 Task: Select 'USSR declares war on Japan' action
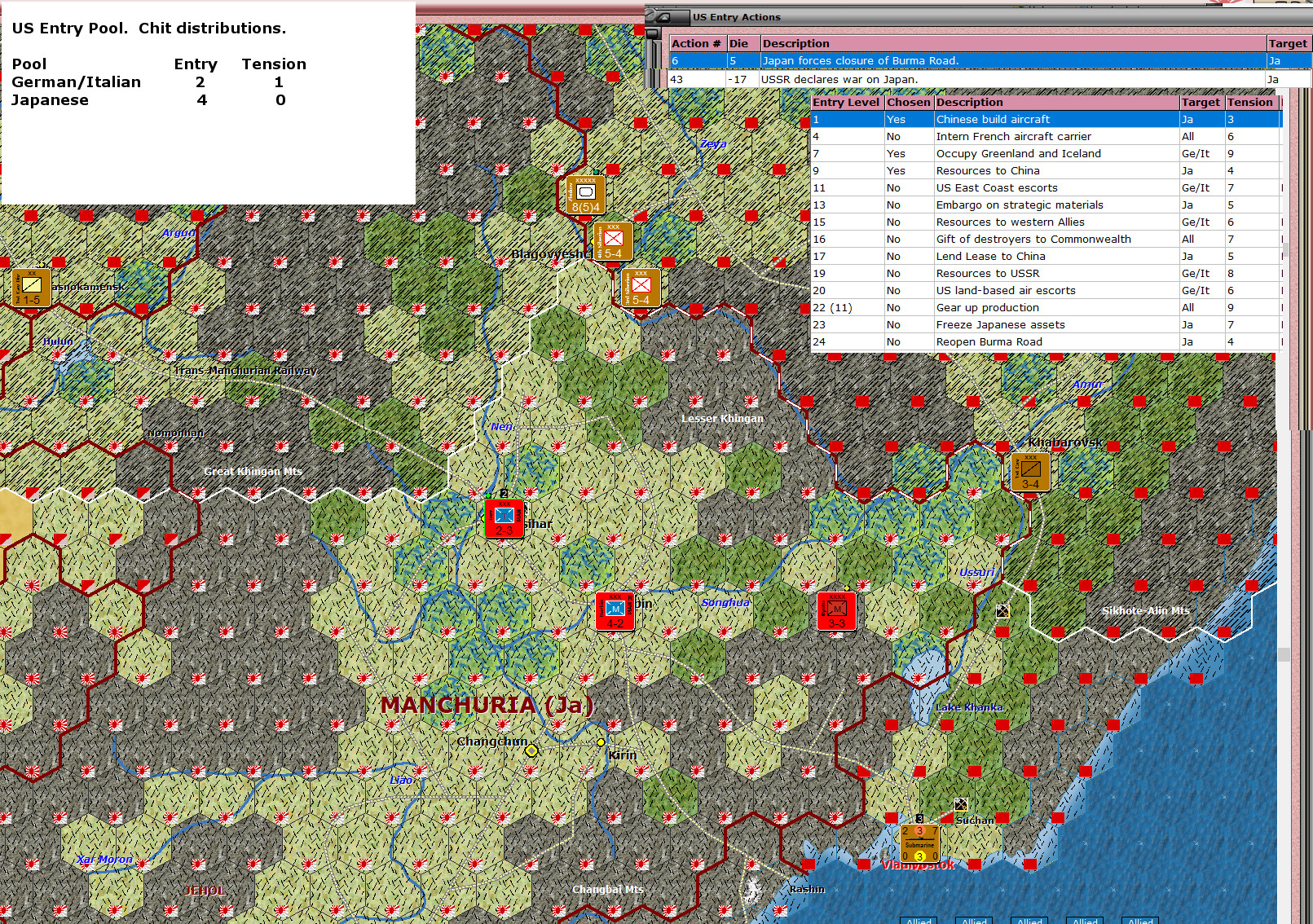pyautogui.click(x=990, y=79)
